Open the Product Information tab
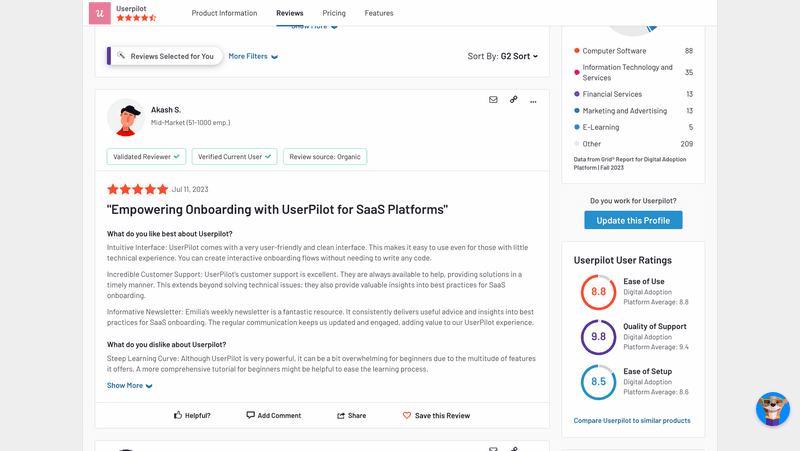This screenshot has width=800, height=451. [224, 13]
